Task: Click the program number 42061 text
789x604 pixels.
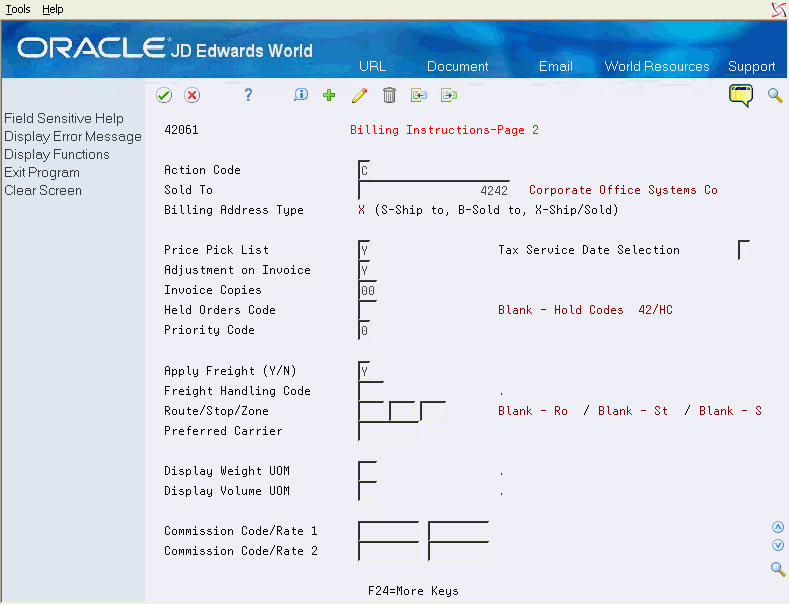Action: pos(181,130)
